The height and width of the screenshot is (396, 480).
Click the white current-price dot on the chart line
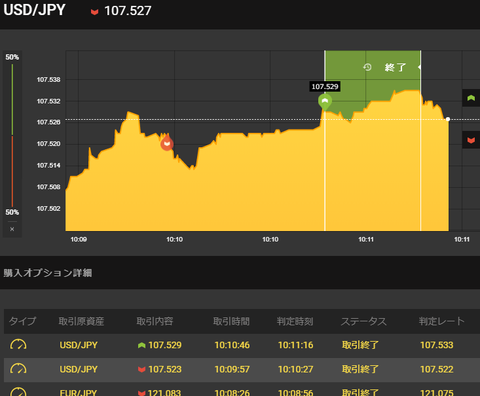[448, 119]
